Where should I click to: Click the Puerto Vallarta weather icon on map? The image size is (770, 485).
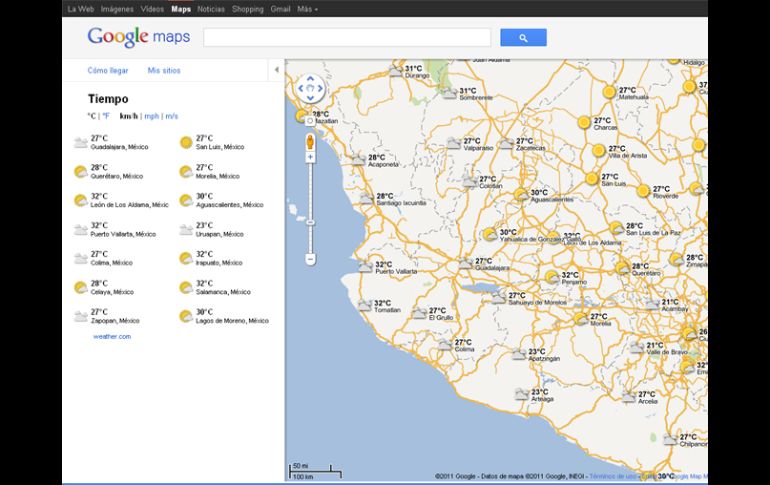click(364, 266)
